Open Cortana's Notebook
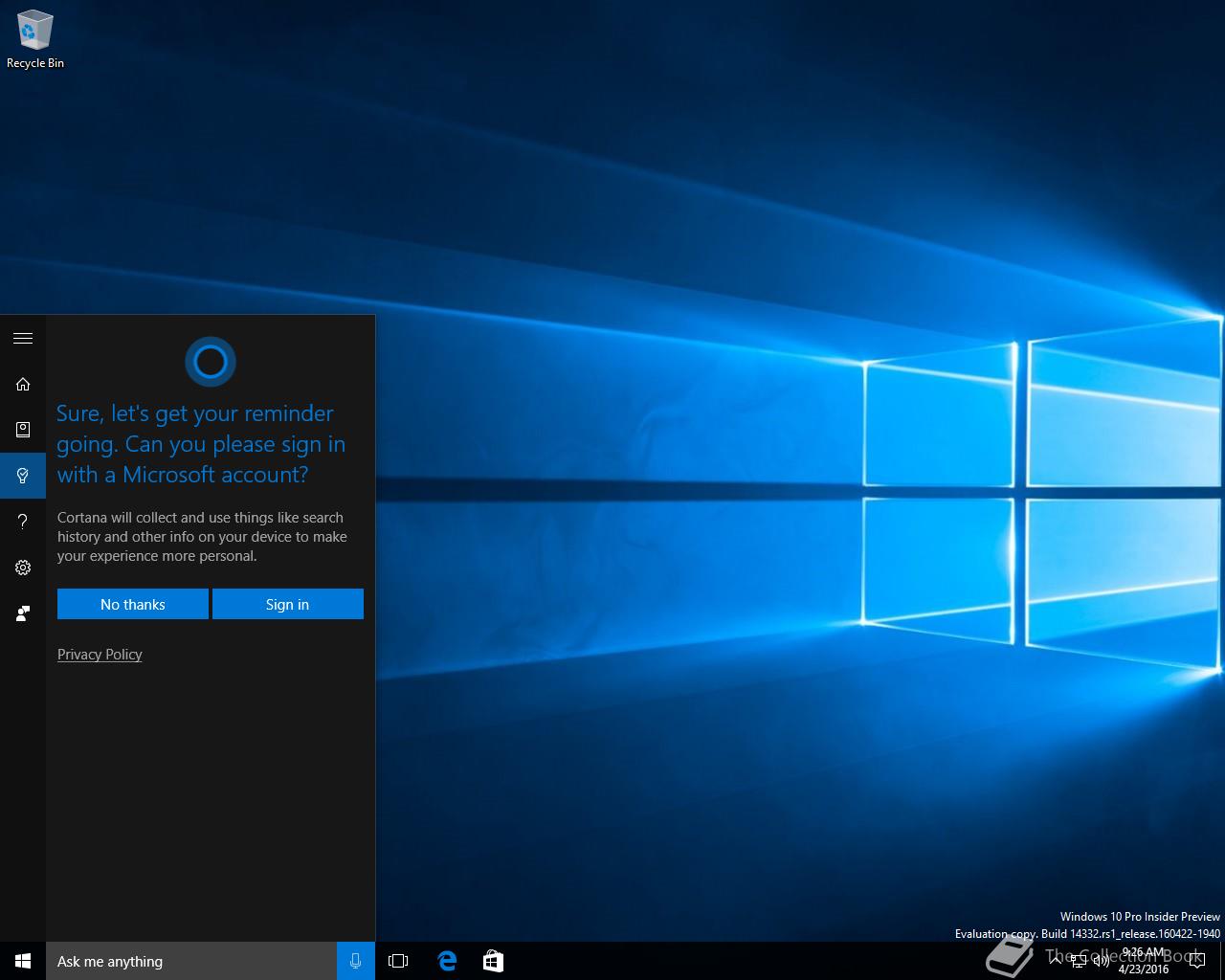This screenshot has width=1225, height=980. point(23,430)
